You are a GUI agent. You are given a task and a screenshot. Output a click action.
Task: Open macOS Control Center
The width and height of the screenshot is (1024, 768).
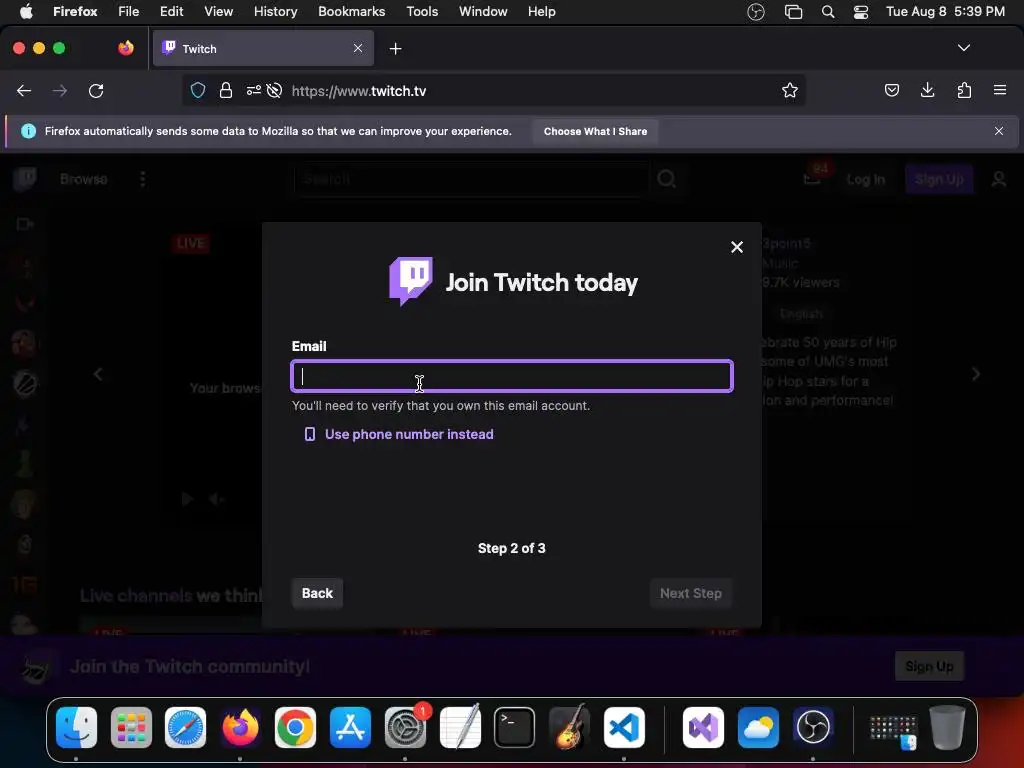pos(861,12)
